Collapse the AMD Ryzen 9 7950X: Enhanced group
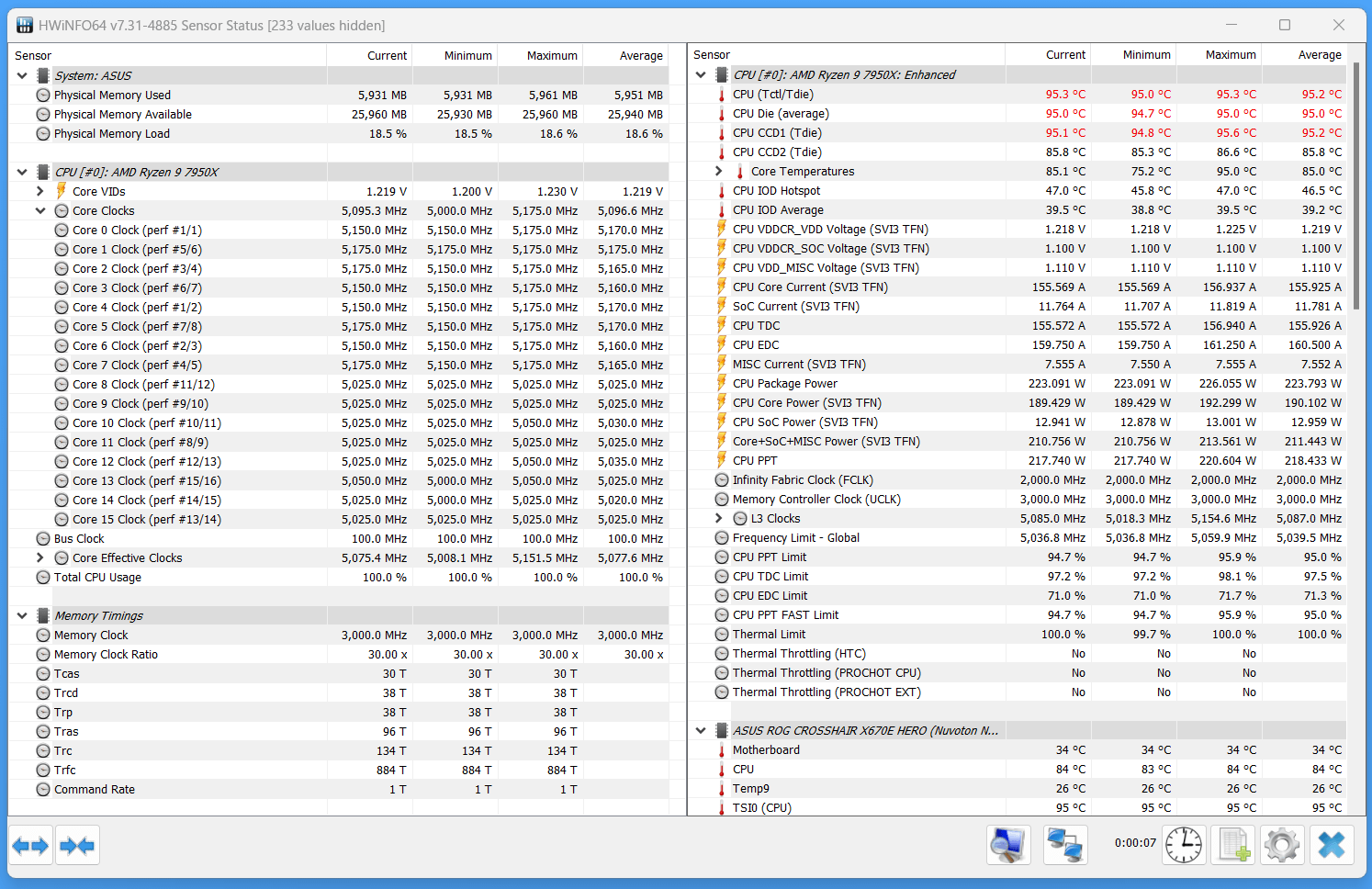The height and width of the screenshot is (889, 1372). pos(701,75)
